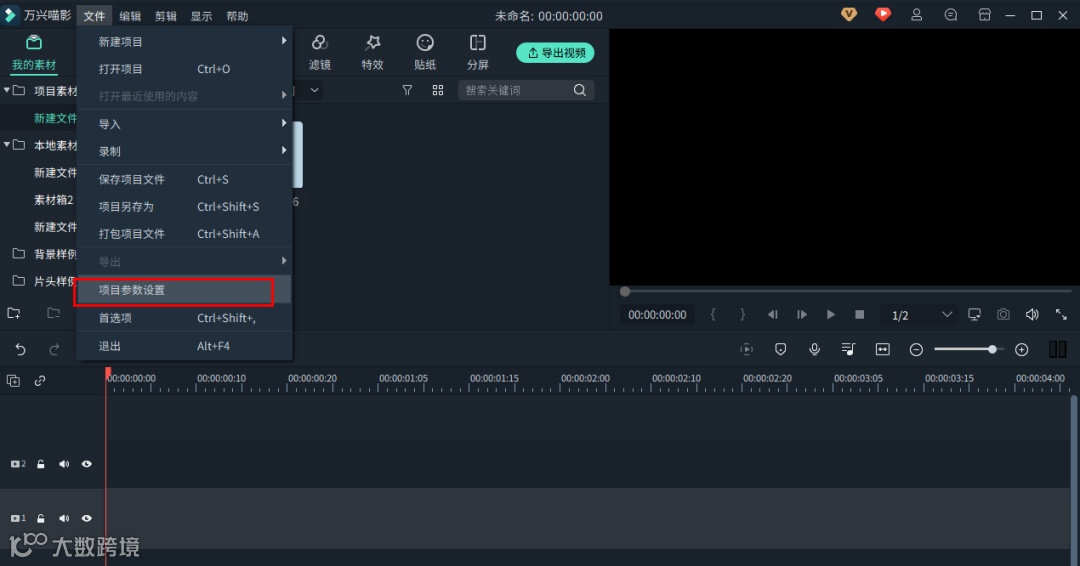
Task: Click the marker shield icon
Action: pyautogui.click(x=780, y=350)
